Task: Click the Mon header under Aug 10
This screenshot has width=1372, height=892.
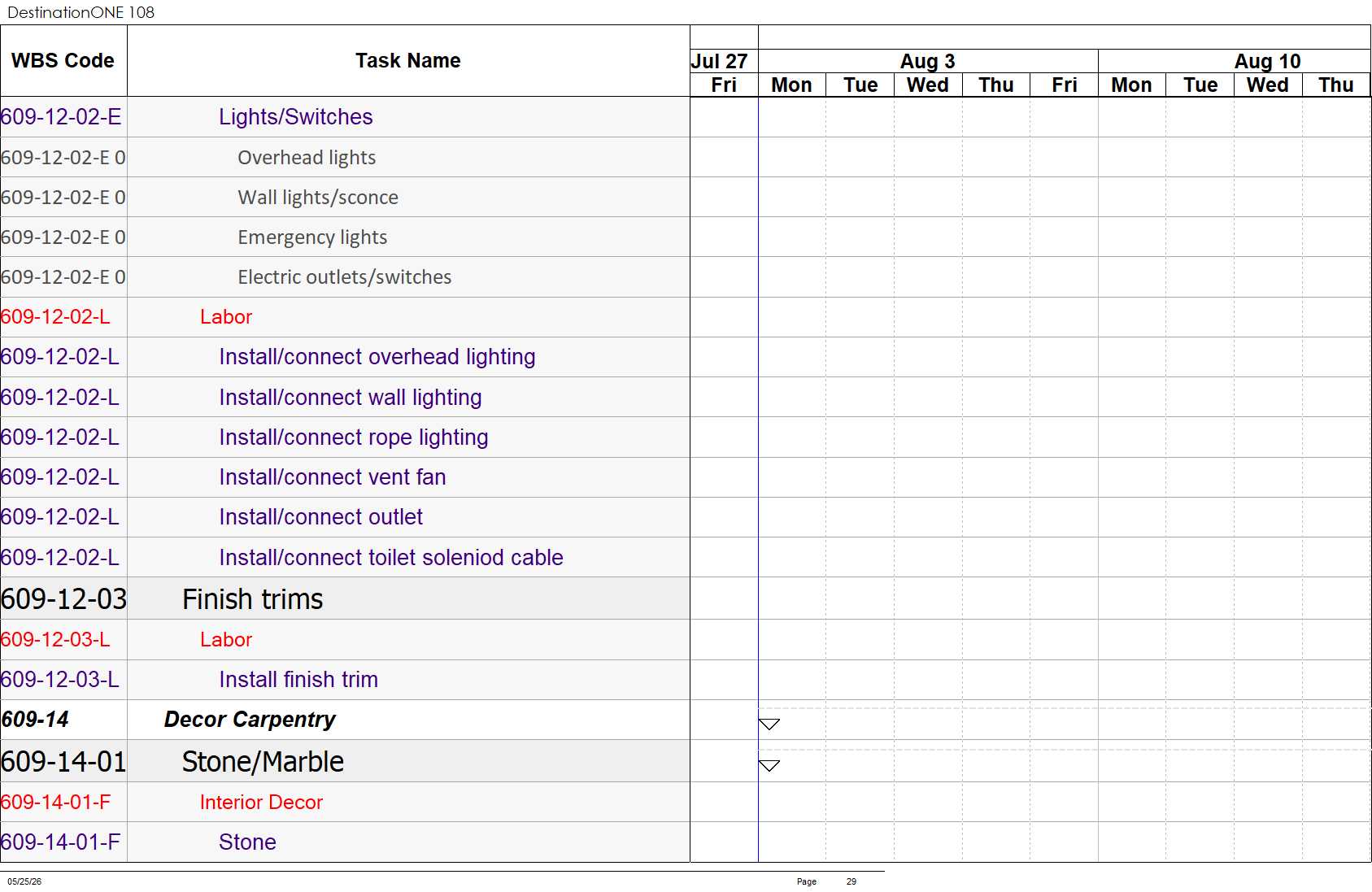Action: (x=1132, y=85)
